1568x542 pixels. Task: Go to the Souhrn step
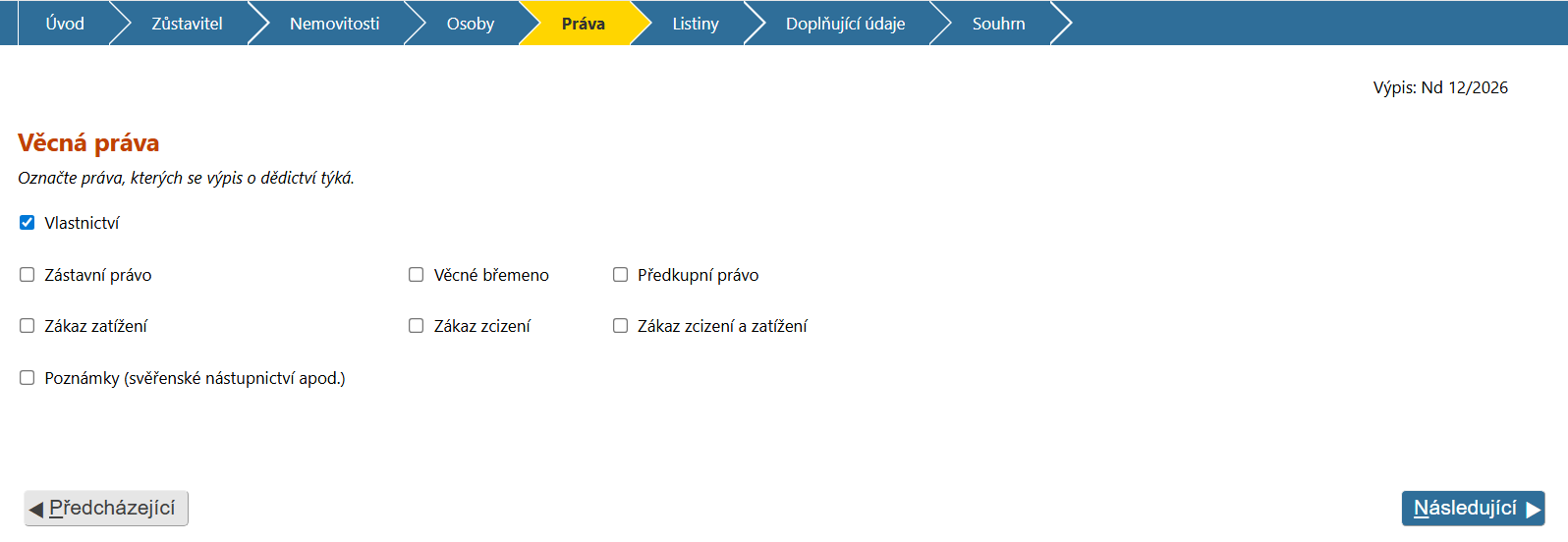click(998, 24)
